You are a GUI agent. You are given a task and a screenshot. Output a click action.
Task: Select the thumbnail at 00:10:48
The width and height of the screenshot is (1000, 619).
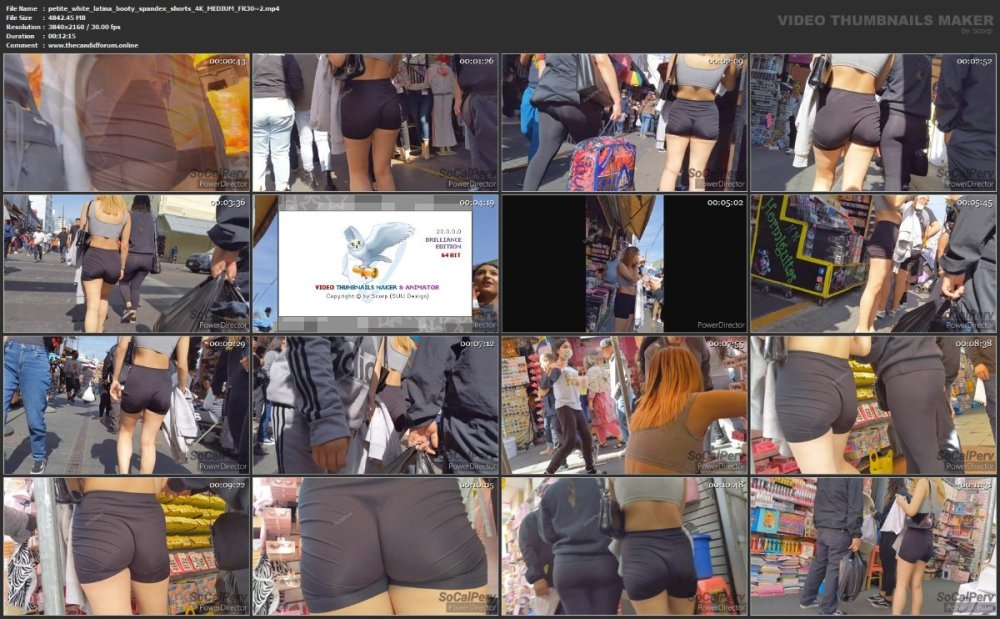pyautogui.click(x=624, y=547)
